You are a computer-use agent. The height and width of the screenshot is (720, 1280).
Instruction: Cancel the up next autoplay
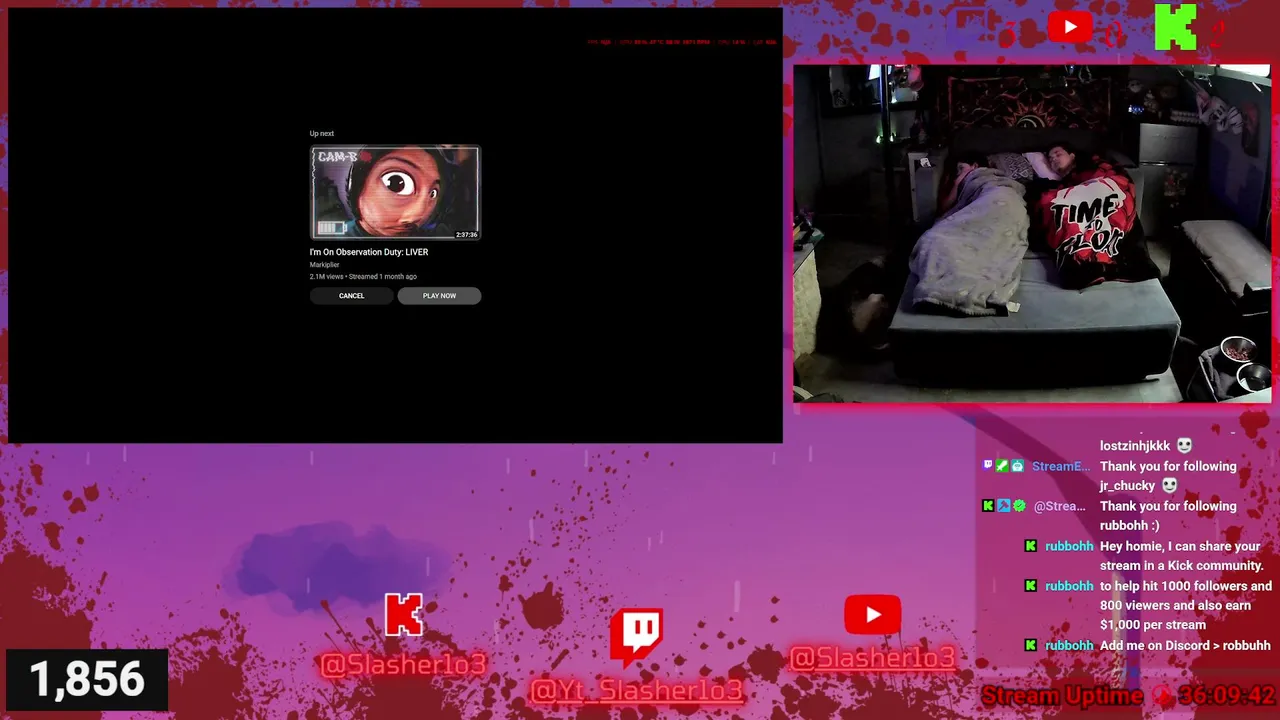[351, 296]
